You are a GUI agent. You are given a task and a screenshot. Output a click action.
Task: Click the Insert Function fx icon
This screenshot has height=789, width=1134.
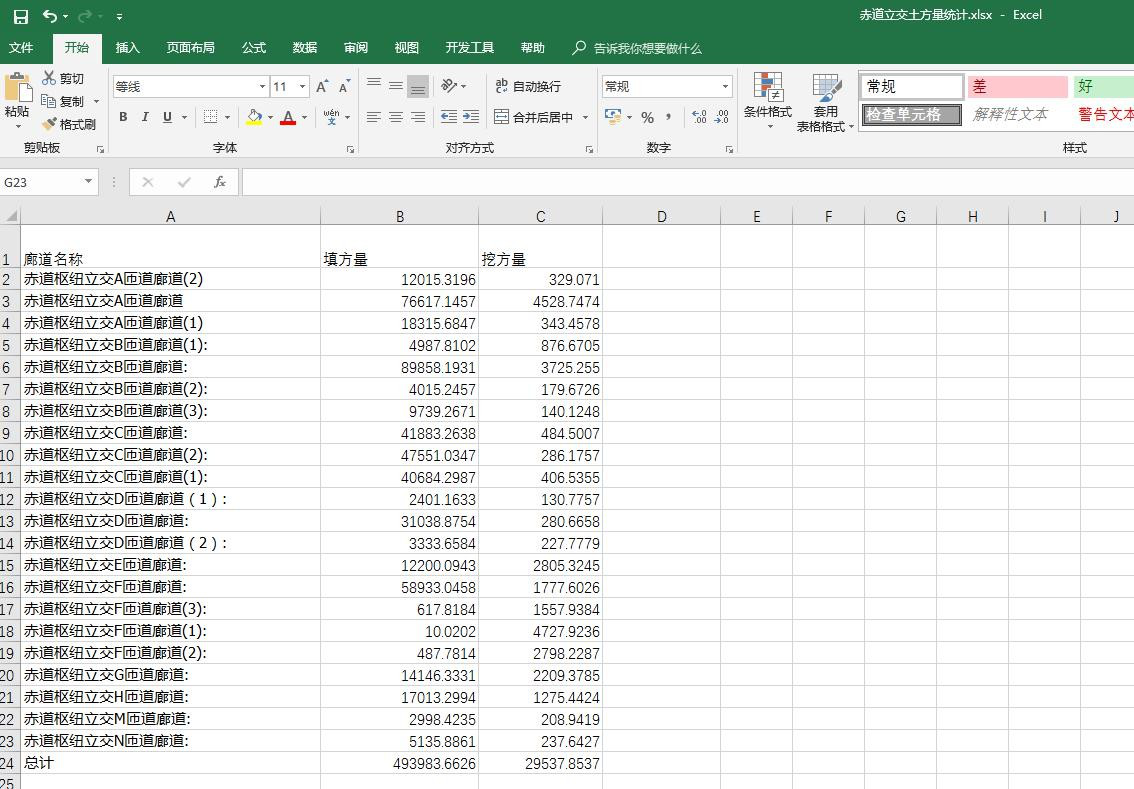[x=220, y=182]
